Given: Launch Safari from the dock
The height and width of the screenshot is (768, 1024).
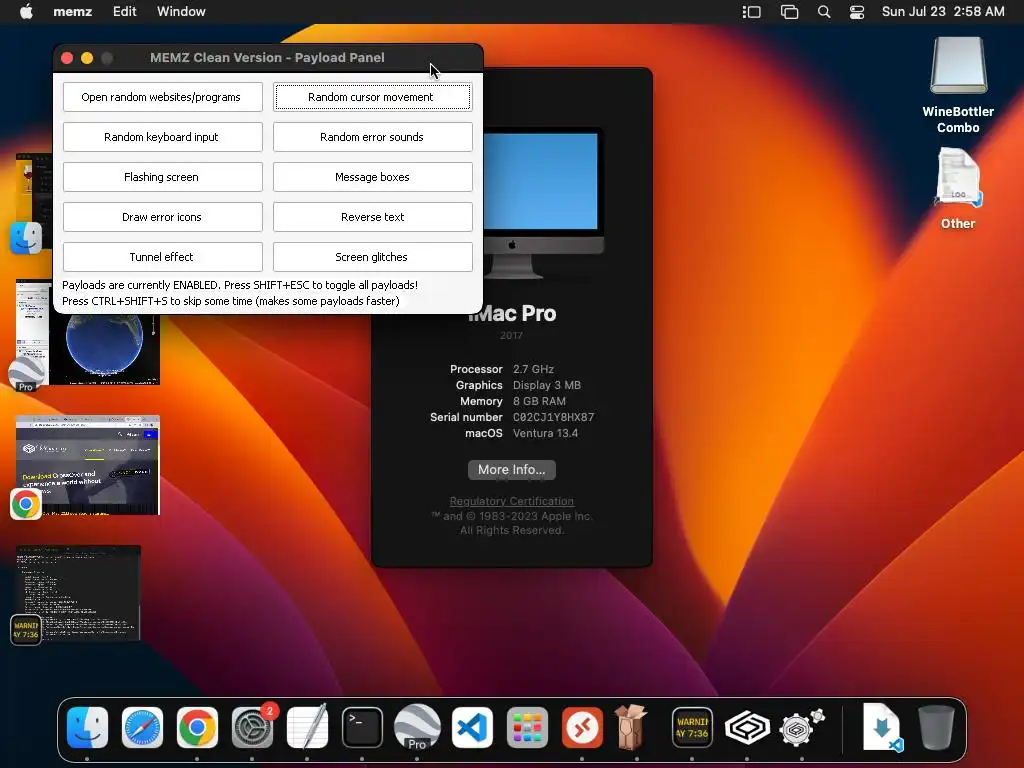Looking at the screenshot, I should coord(142,727).
